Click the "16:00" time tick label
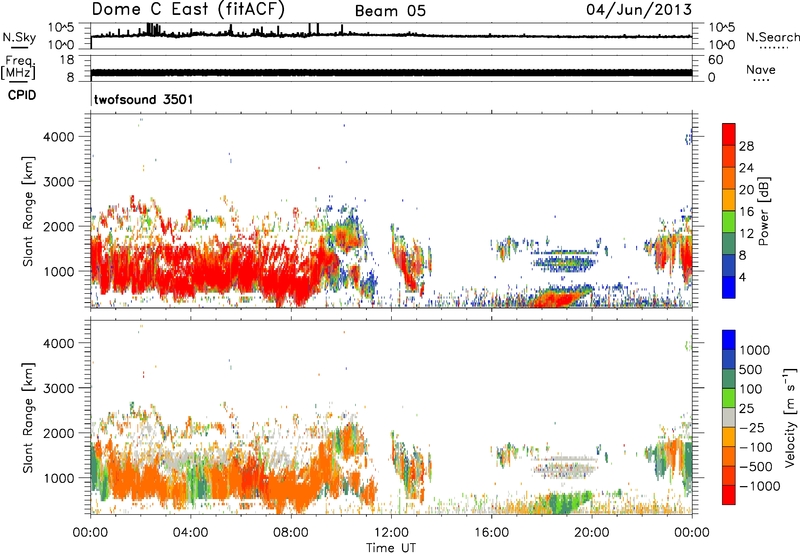Image resolution: width=800 pixels, height=554 pixels. 491,533
